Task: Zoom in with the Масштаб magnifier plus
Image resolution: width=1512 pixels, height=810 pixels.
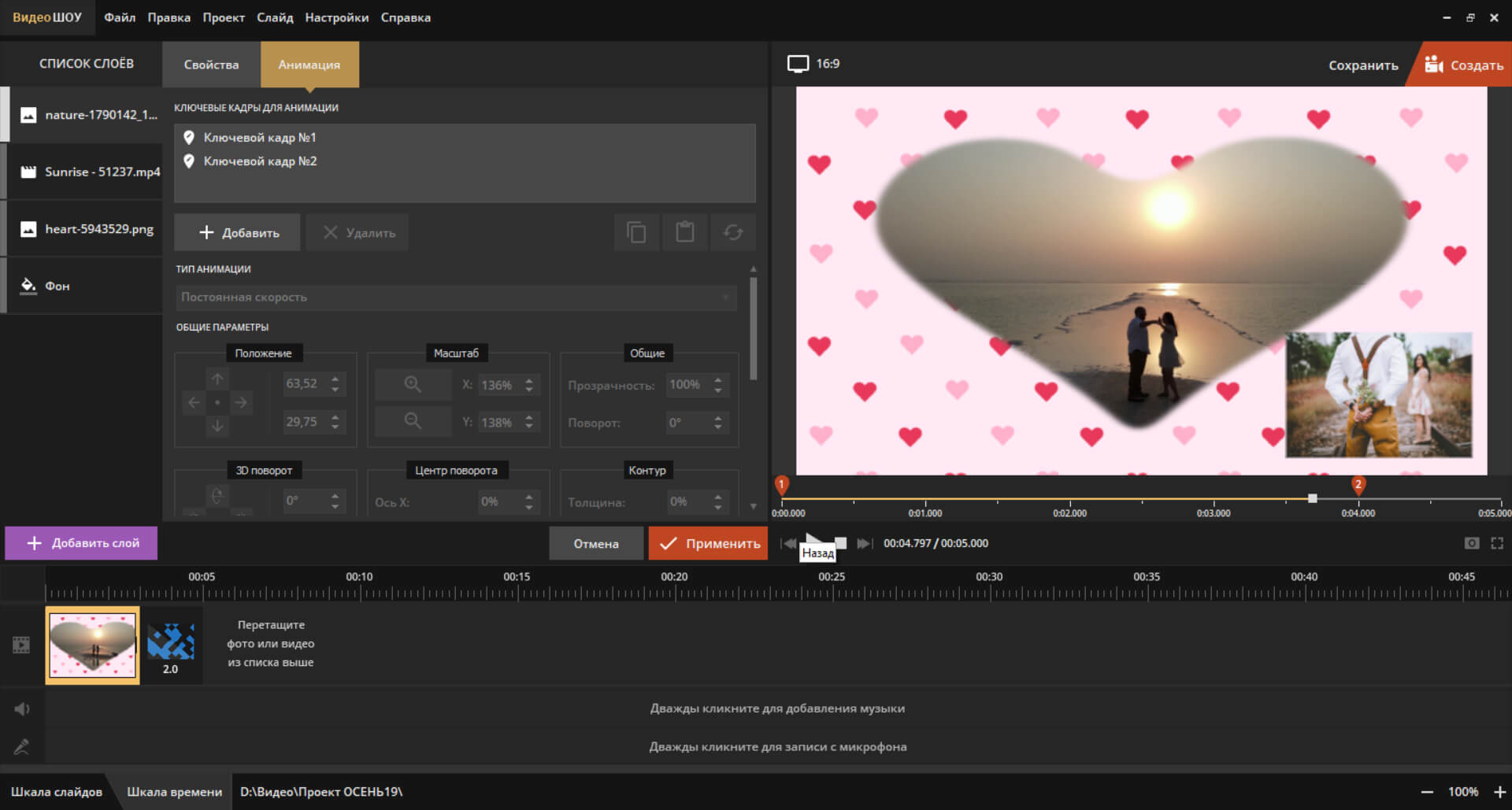Action: click(413, 384)
